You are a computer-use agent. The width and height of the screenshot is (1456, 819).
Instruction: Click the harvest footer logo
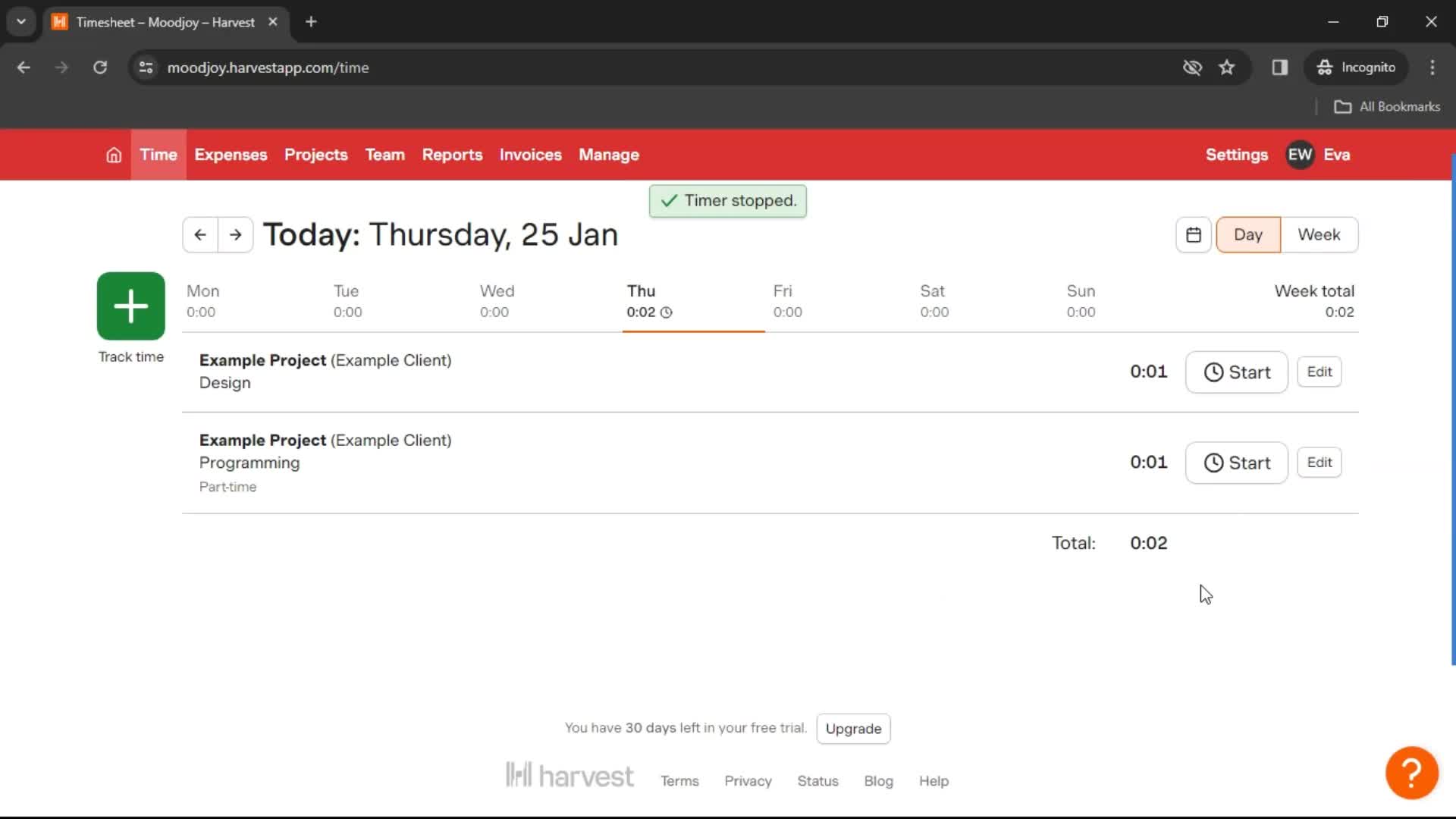click(570, 776)
